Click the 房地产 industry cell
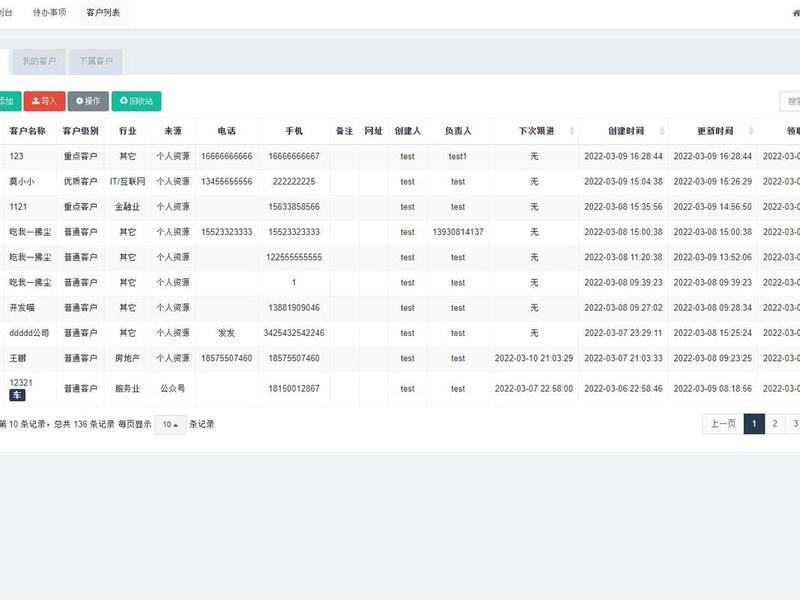800x600 pixels. tap(128, 358)
